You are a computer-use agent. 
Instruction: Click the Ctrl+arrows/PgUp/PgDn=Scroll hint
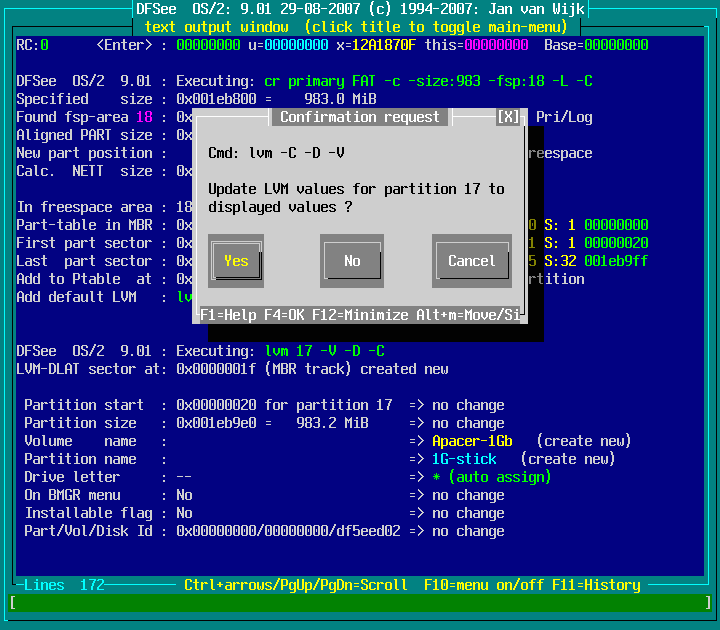(x=295, y=585)
